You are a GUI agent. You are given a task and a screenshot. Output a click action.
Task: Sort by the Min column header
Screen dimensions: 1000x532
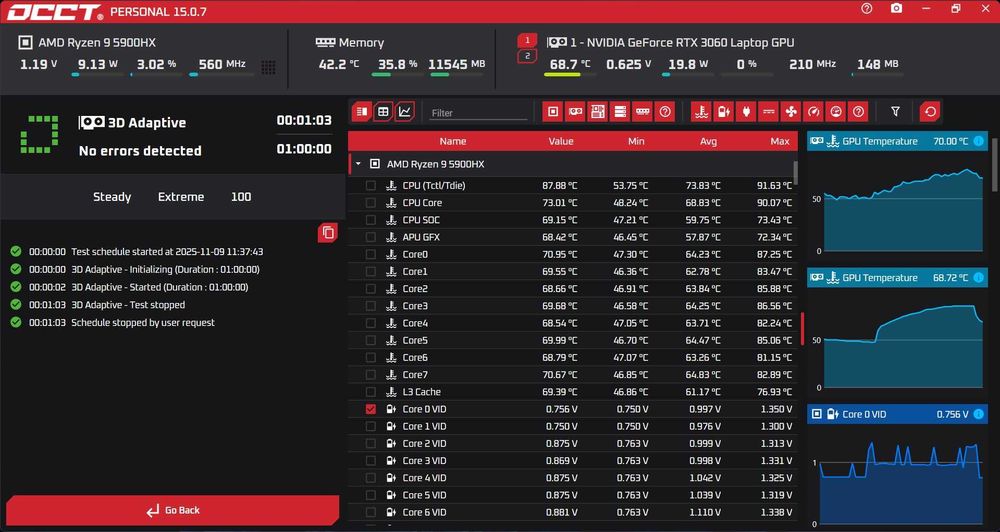pos(636,142)
